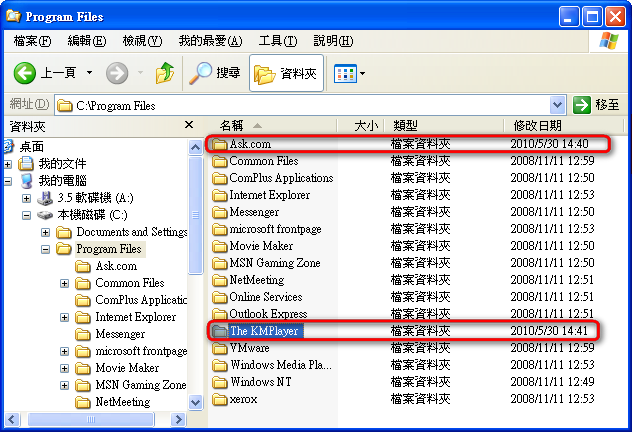This screenshot has height=432, width=632.
Task: Select Ask.com in the folder tree
Action: click(116, 266)
